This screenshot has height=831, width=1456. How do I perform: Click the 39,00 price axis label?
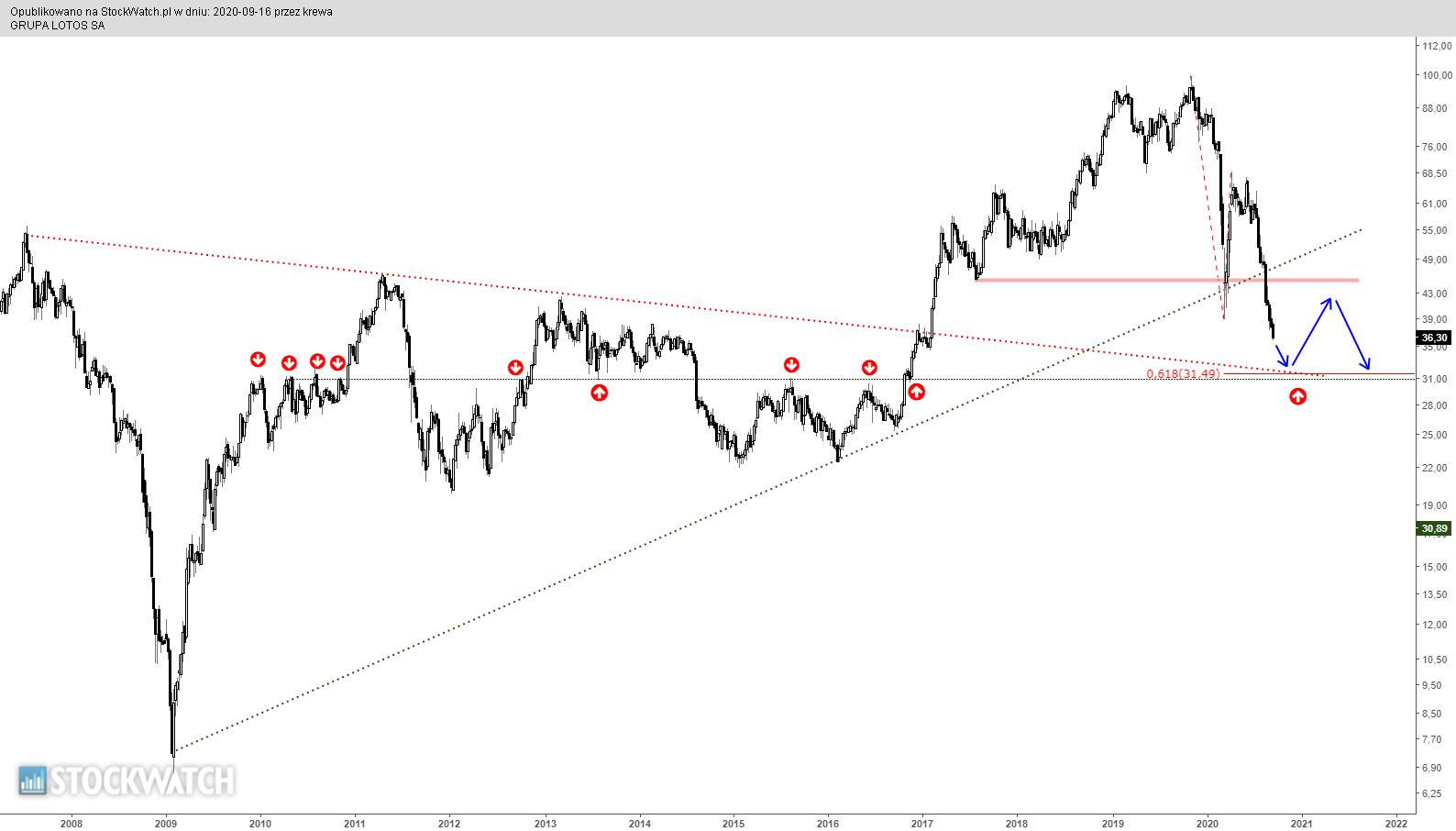click(x=1434, y=319)
